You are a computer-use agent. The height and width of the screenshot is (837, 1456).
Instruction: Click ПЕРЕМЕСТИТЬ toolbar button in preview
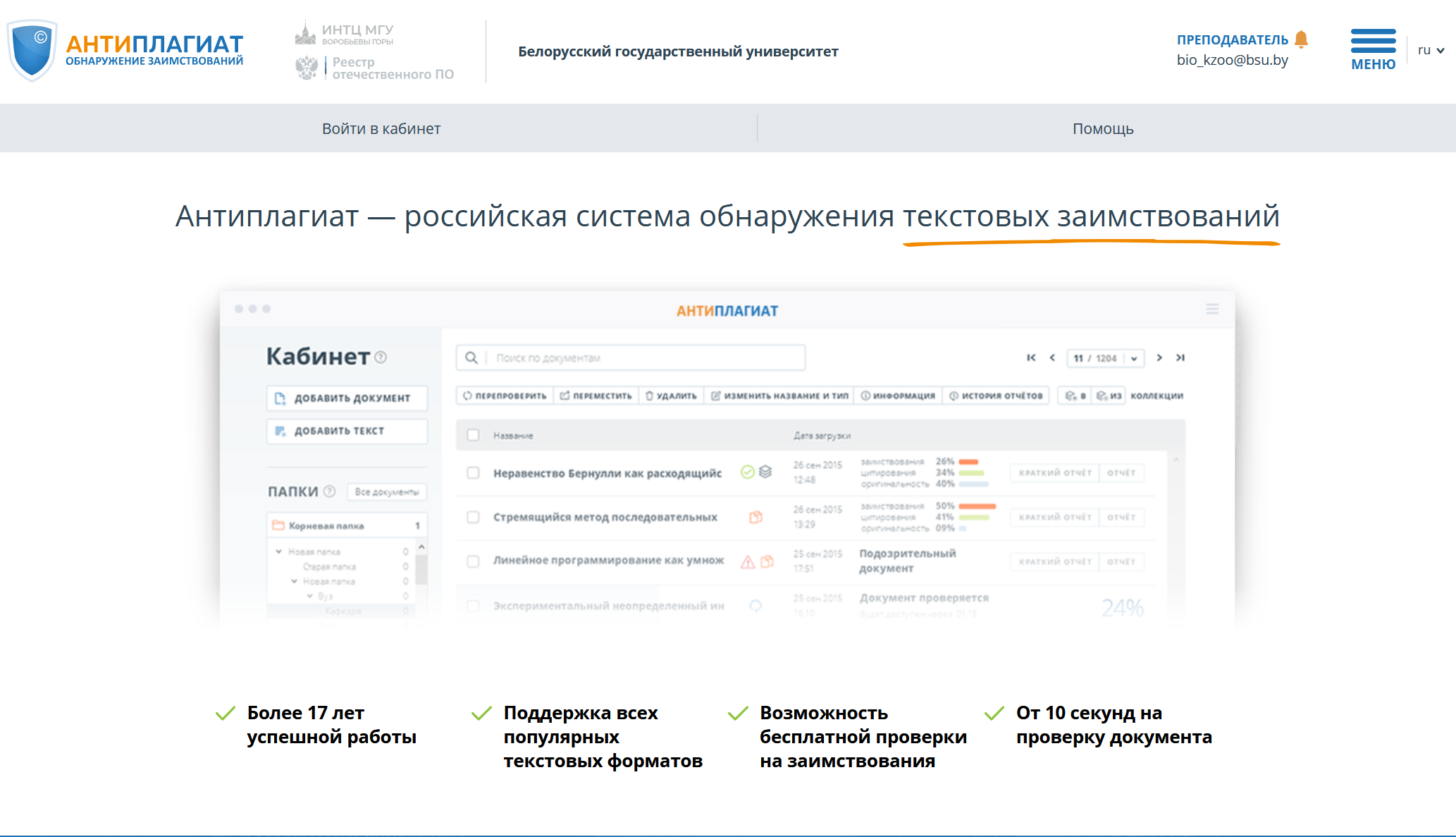tap(596, 396)
